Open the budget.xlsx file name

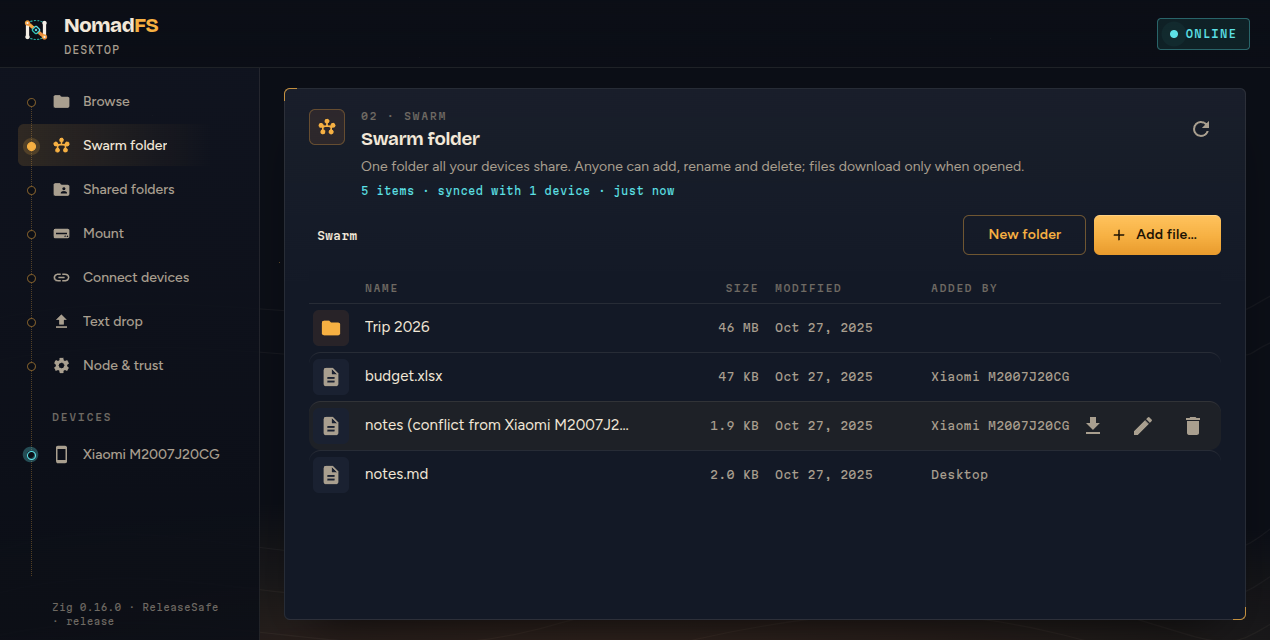click(404, 377)
